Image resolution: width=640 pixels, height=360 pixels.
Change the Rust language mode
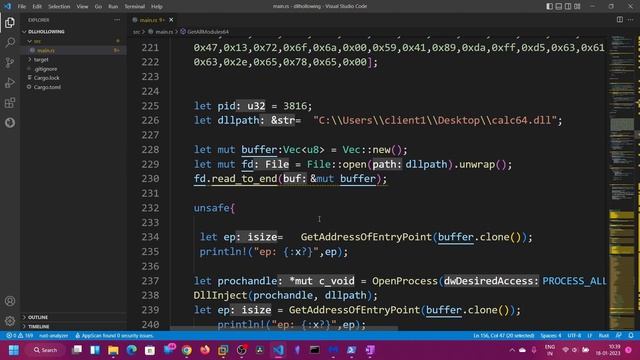604,336
